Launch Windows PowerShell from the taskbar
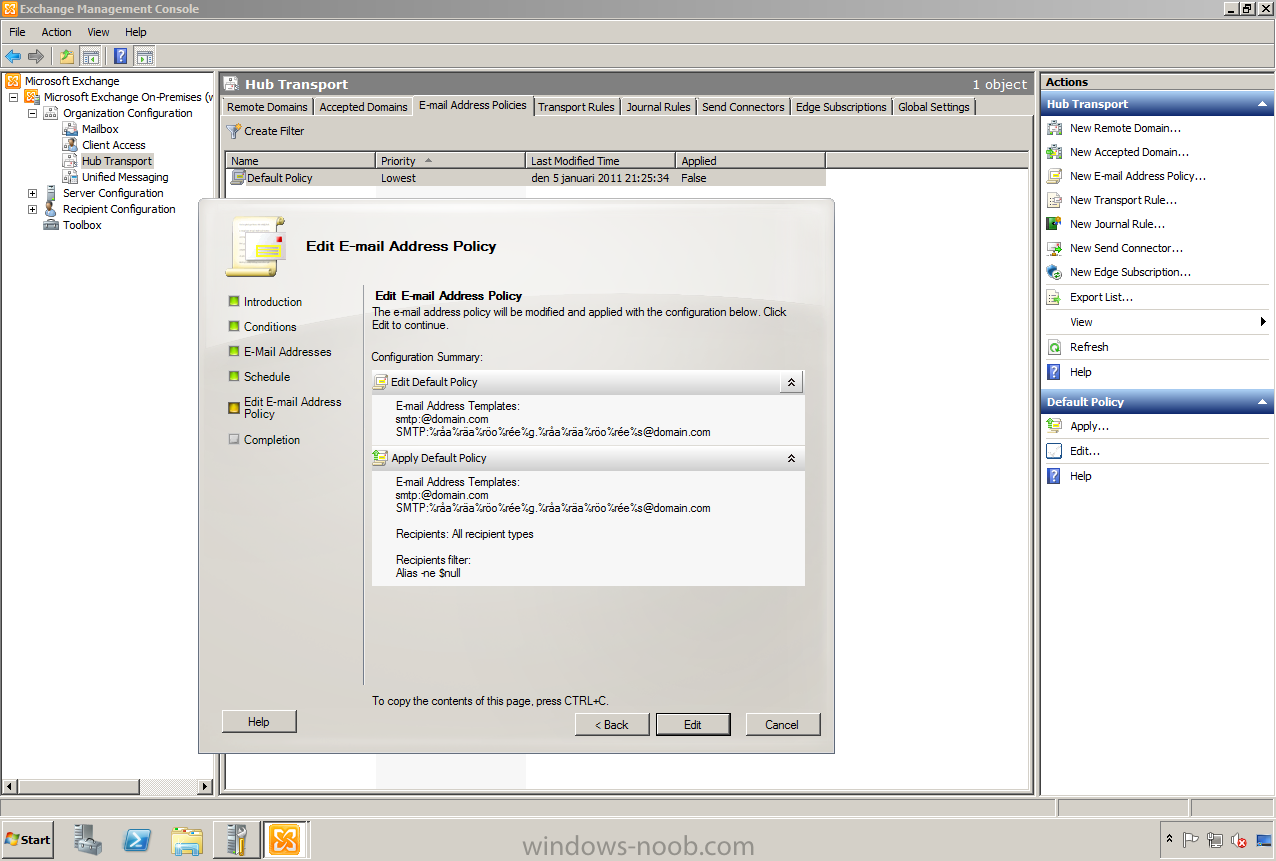The image size is (1276, 861). (138, 839)
